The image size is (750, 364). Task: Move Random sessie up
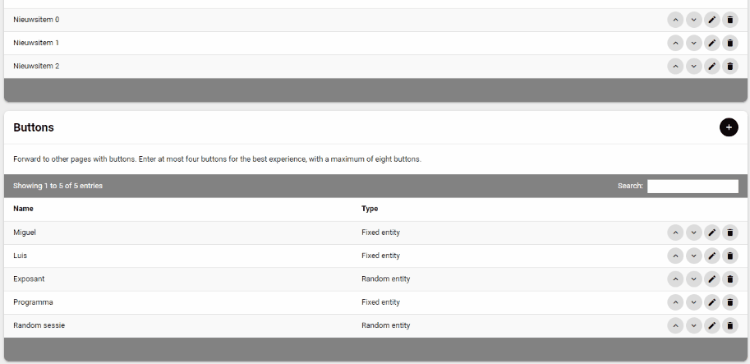click(675, 326)
